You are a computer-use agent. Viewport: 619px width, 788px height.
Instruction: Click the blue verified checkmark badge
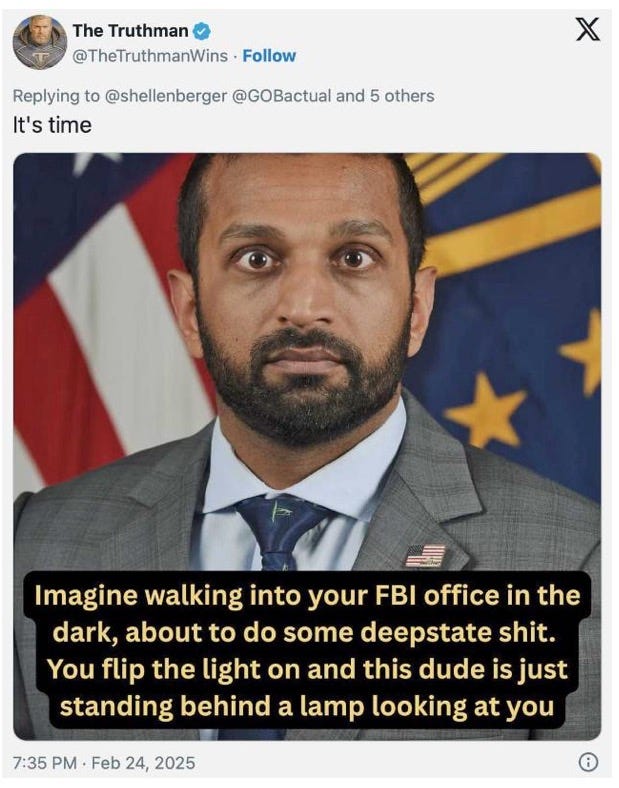201,31
